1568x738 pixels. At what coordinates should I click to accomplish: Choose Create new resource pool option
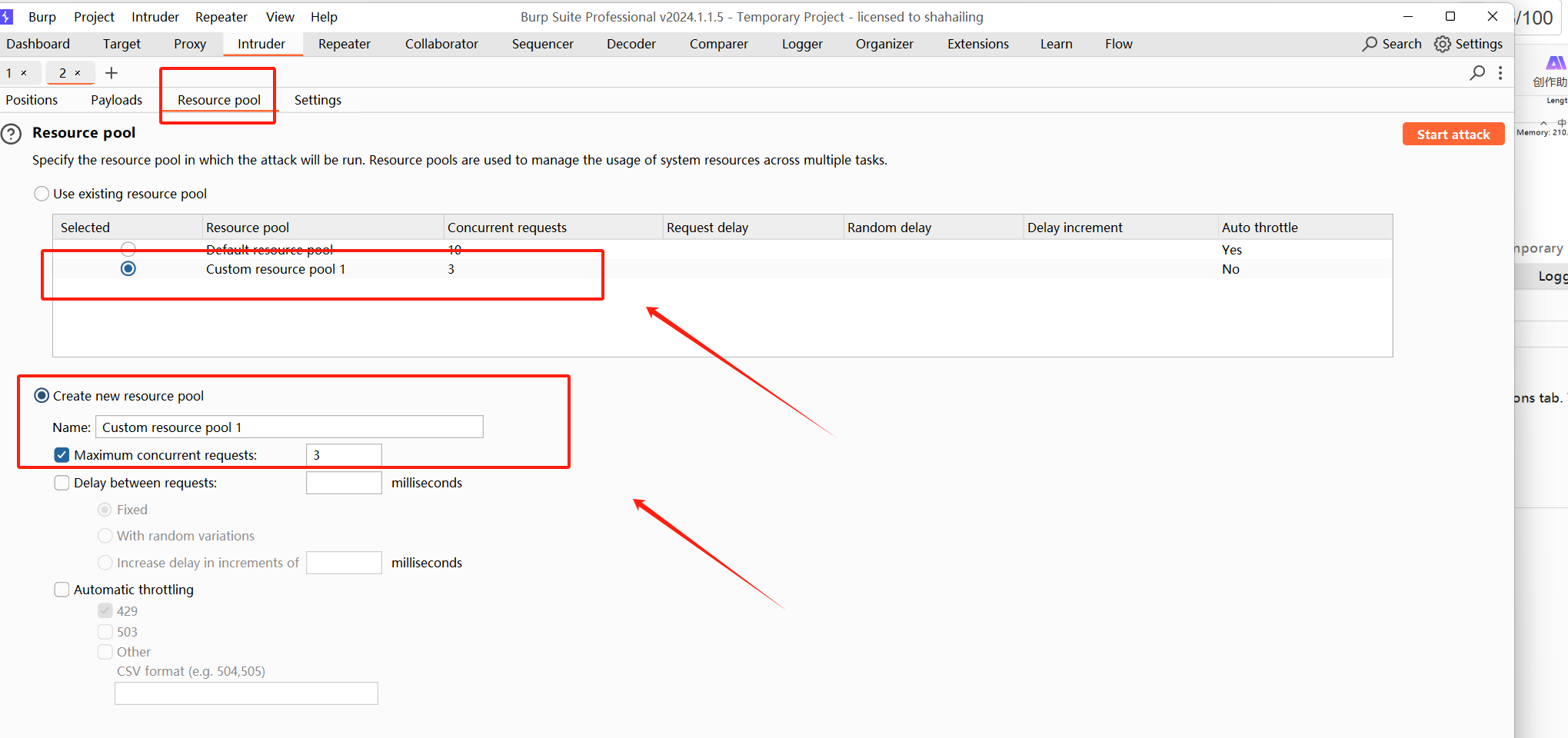pos(42,396)
